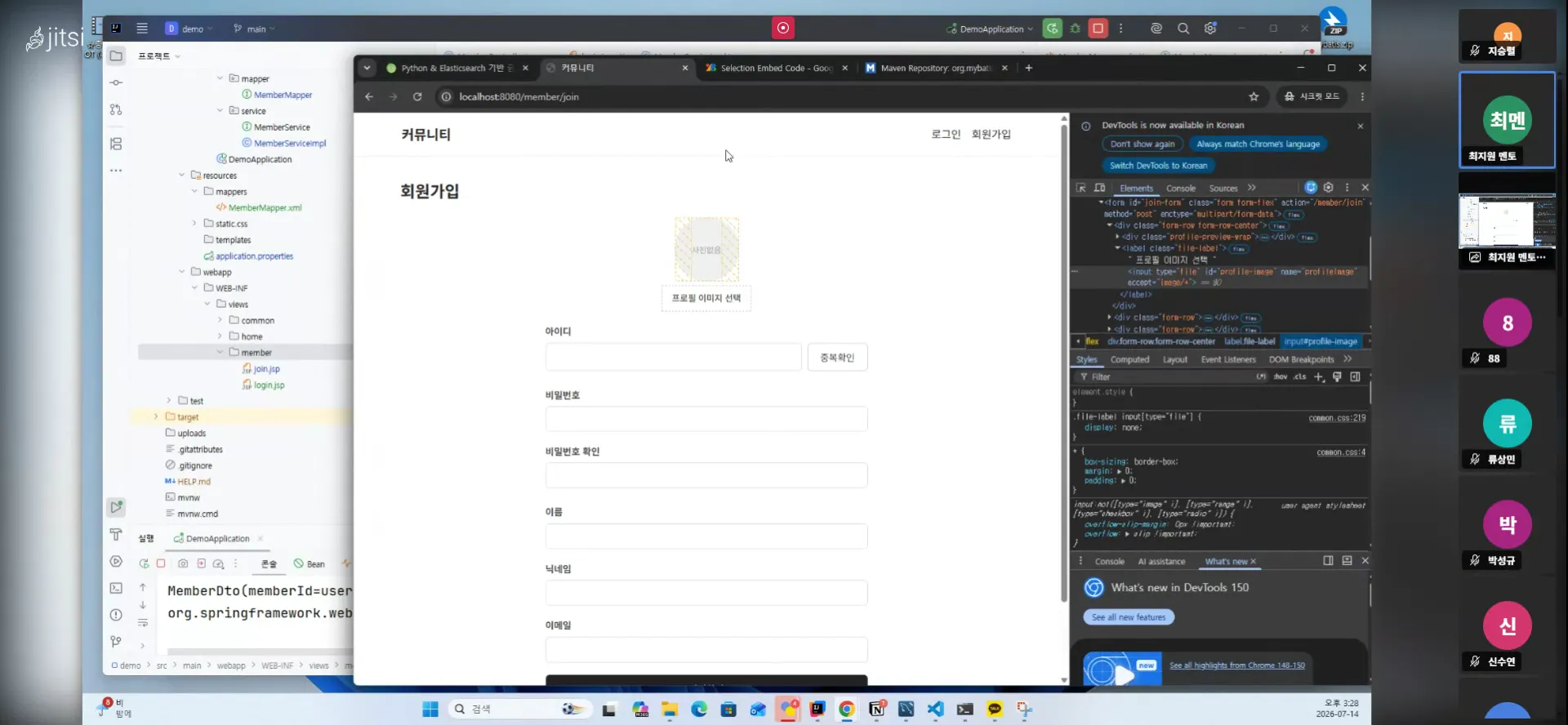Viewport: 1568px width, 725px height.
Task: Show more DevTools panels chevron
Action: coord(1252,188)
